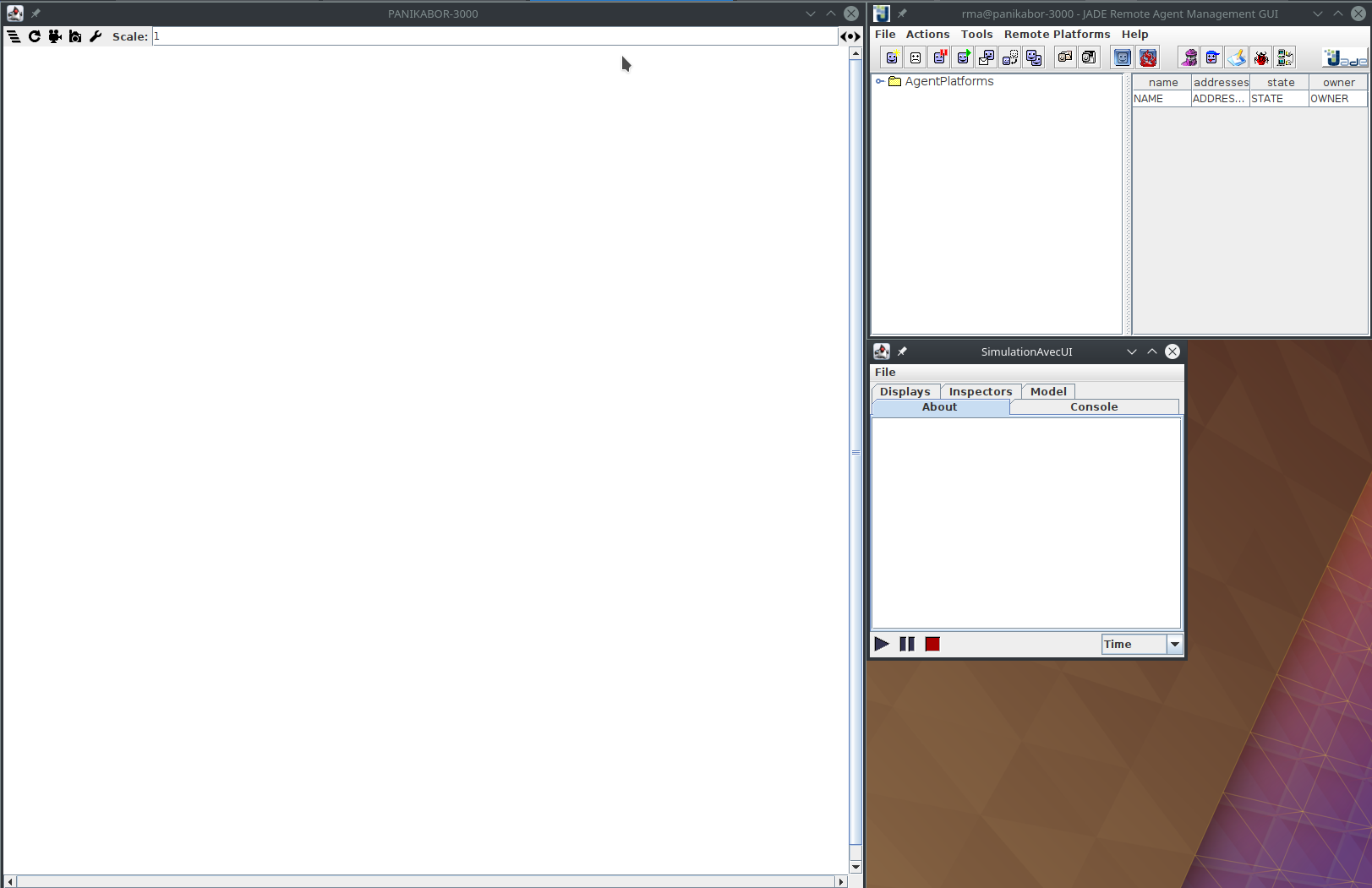Click the pin icon in PANIKABOR-3000 title bar
This screenshot has height=888, width=1372.
[36, 14]
